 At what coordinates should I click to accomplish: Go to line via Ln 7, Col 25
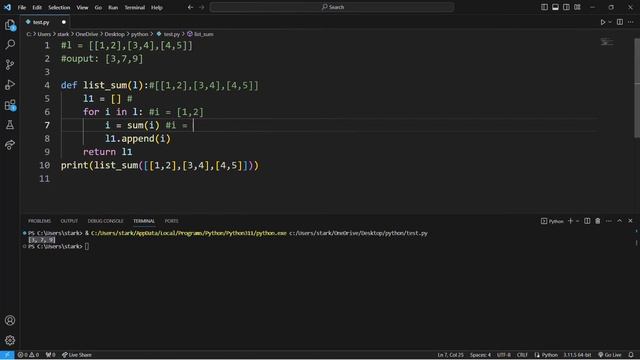451,355
